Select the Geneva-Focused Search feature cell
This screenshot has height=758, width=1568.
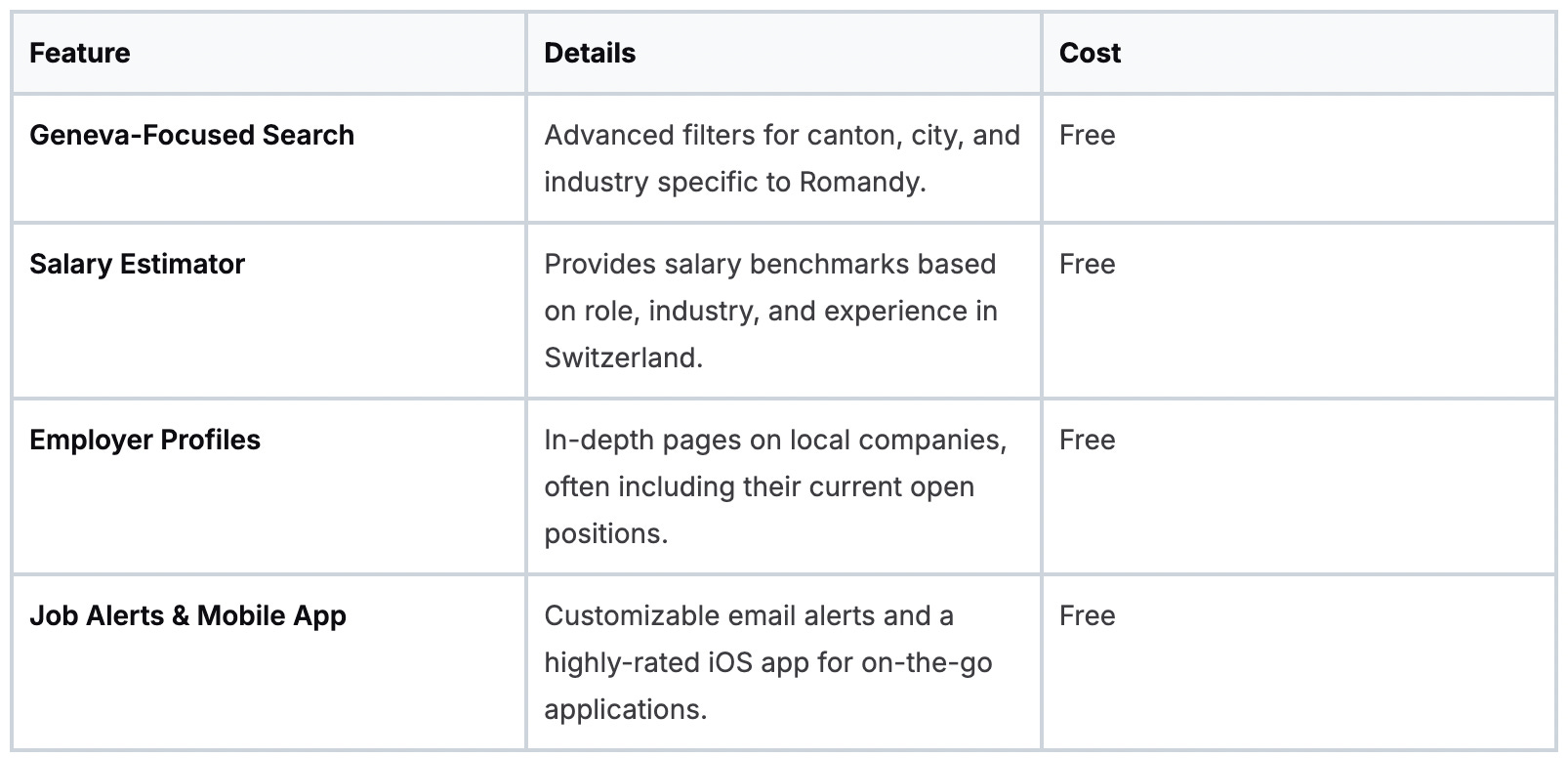191,135
